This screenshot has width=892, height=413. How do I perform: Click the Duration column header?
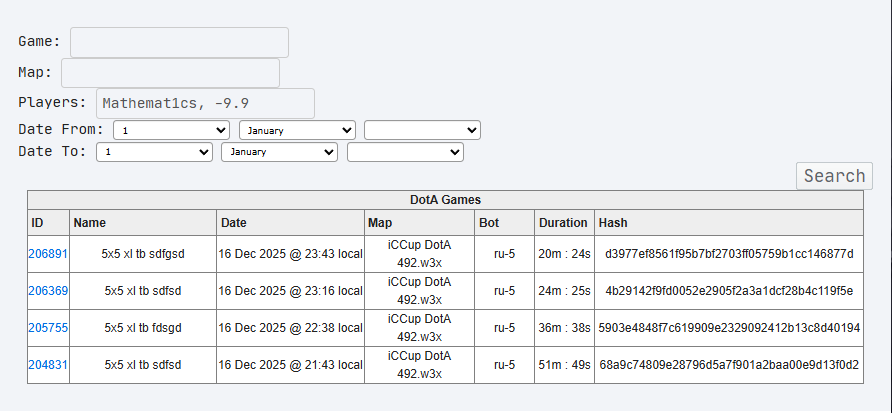click(563, 222)
